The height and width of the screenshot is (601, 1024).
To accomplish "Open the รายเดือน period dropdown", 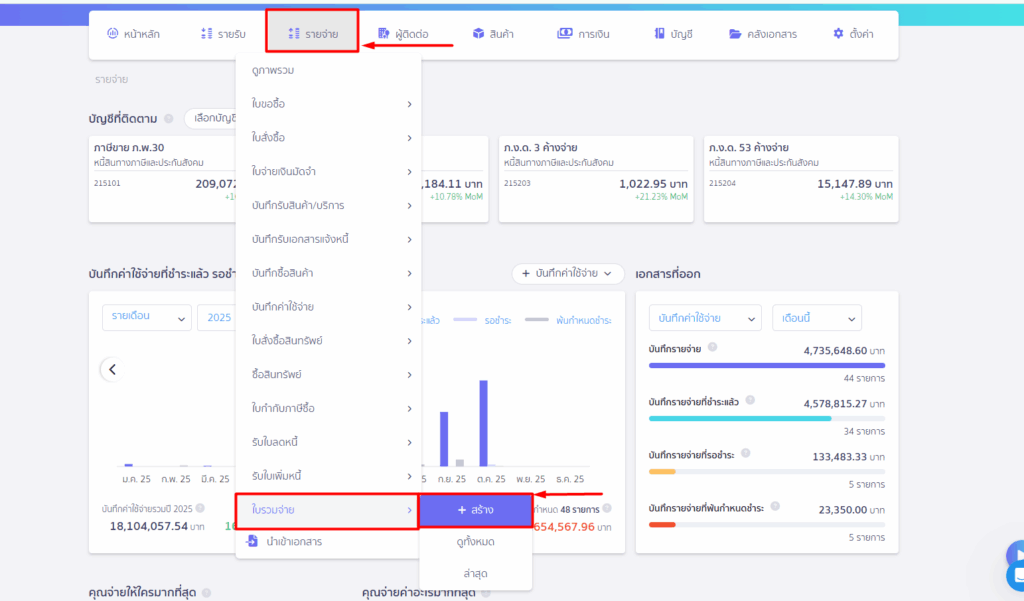I will point(147,317).
